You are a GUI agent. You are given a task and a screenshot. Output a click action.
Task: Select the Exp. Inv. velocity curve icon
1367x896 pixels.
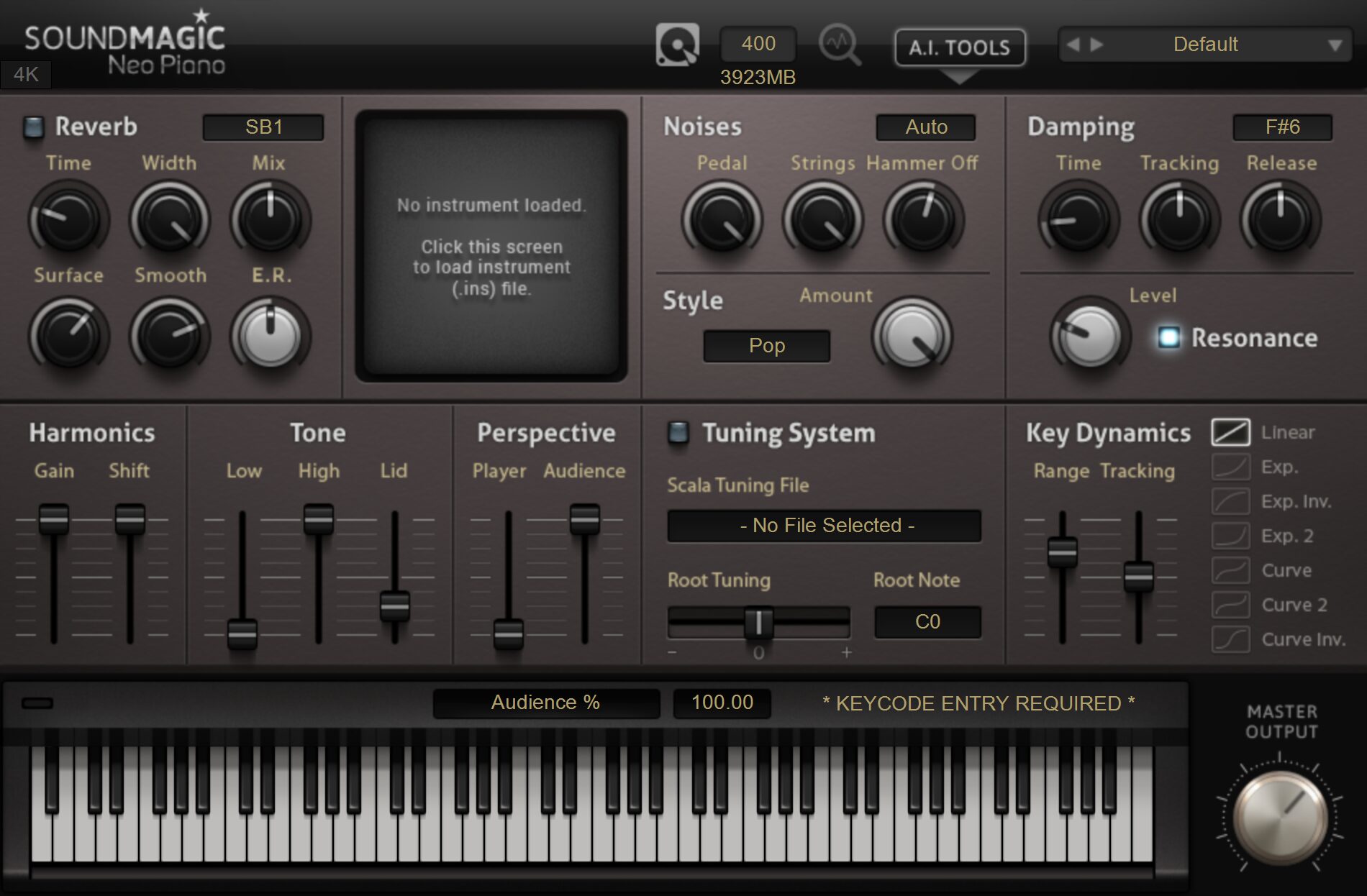[x=1230, y=501]
